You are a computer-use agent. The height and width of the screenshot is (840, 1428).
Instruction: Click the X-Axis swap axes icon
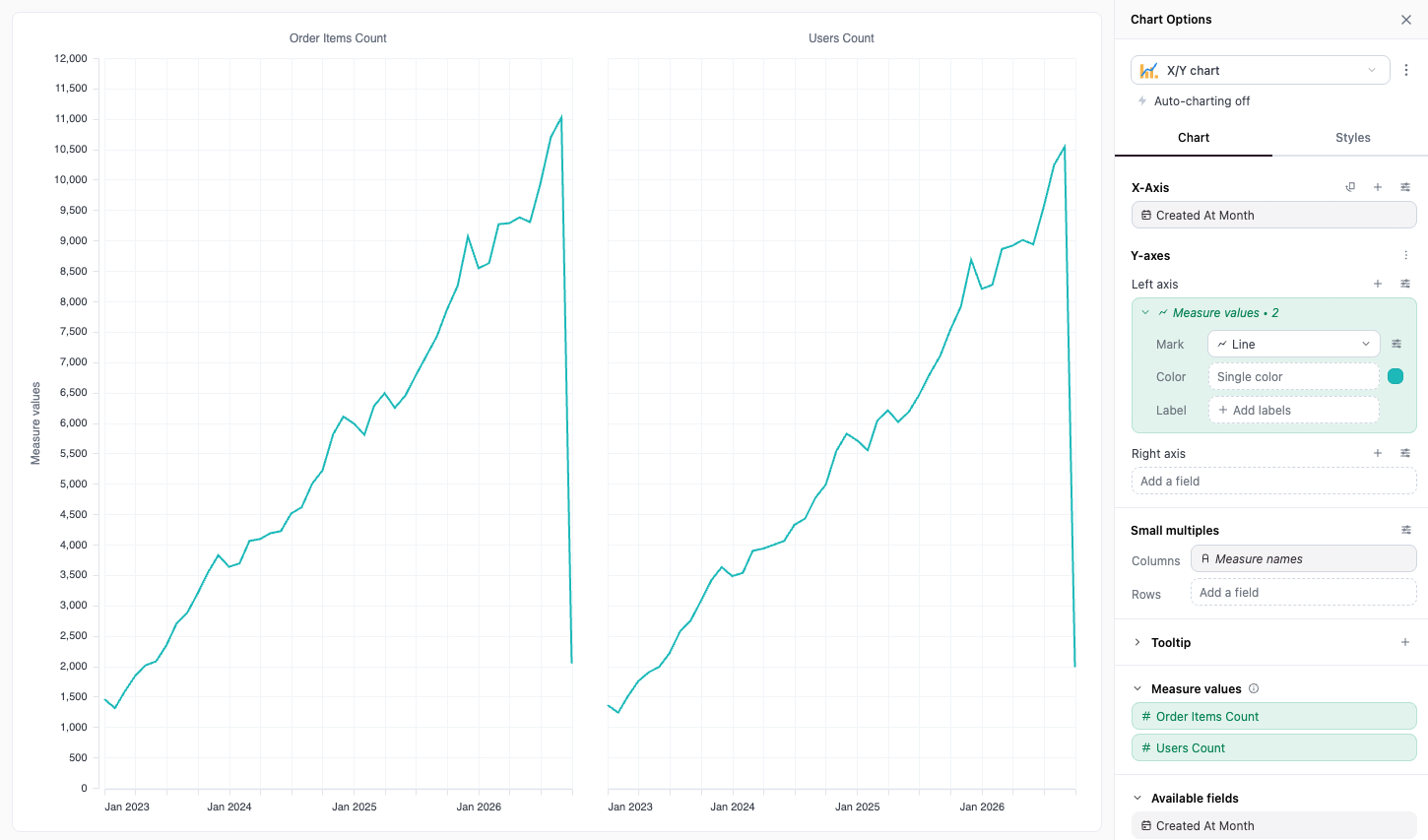point(1350,187)
